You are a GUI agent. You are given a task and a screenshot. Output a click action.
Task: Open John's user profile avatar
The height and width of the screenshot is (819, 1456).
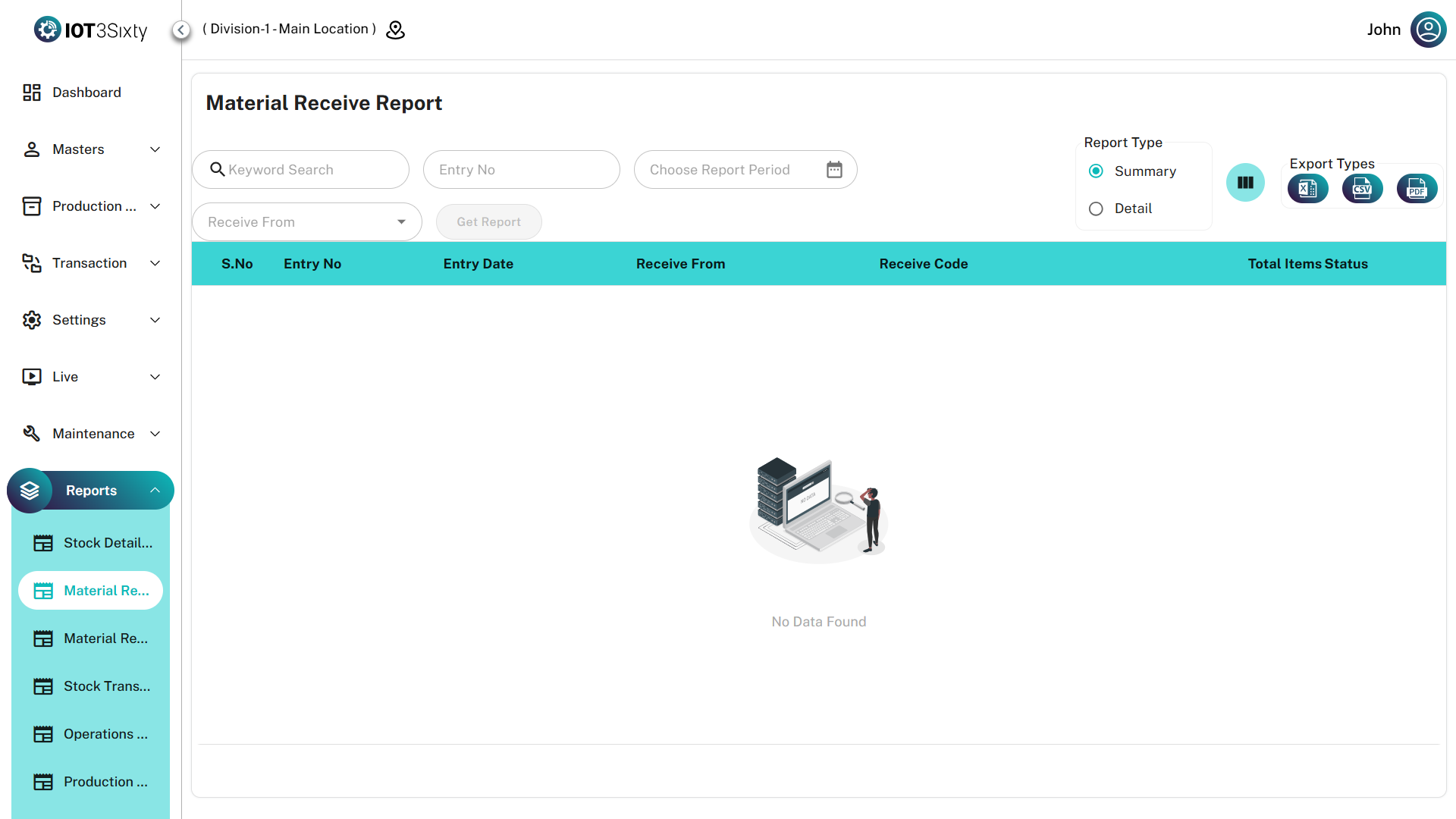pyautogui.click(x=1428, y=30)
